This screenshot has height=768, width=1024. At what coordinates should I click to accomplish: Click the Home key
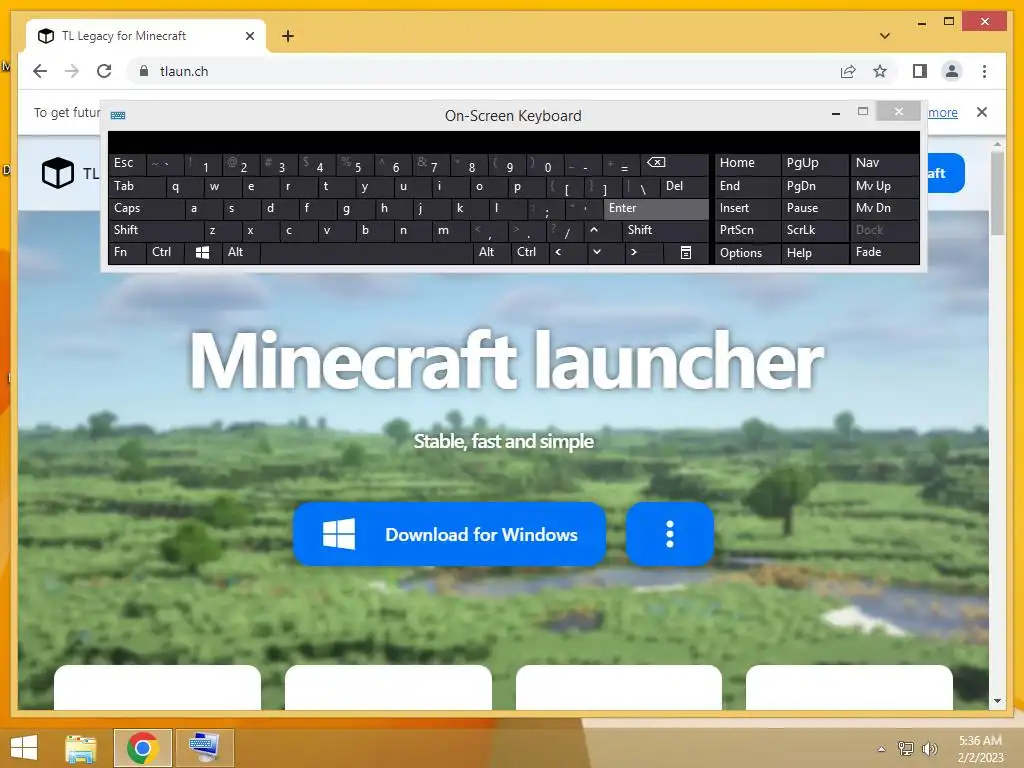tap(747, 163)
